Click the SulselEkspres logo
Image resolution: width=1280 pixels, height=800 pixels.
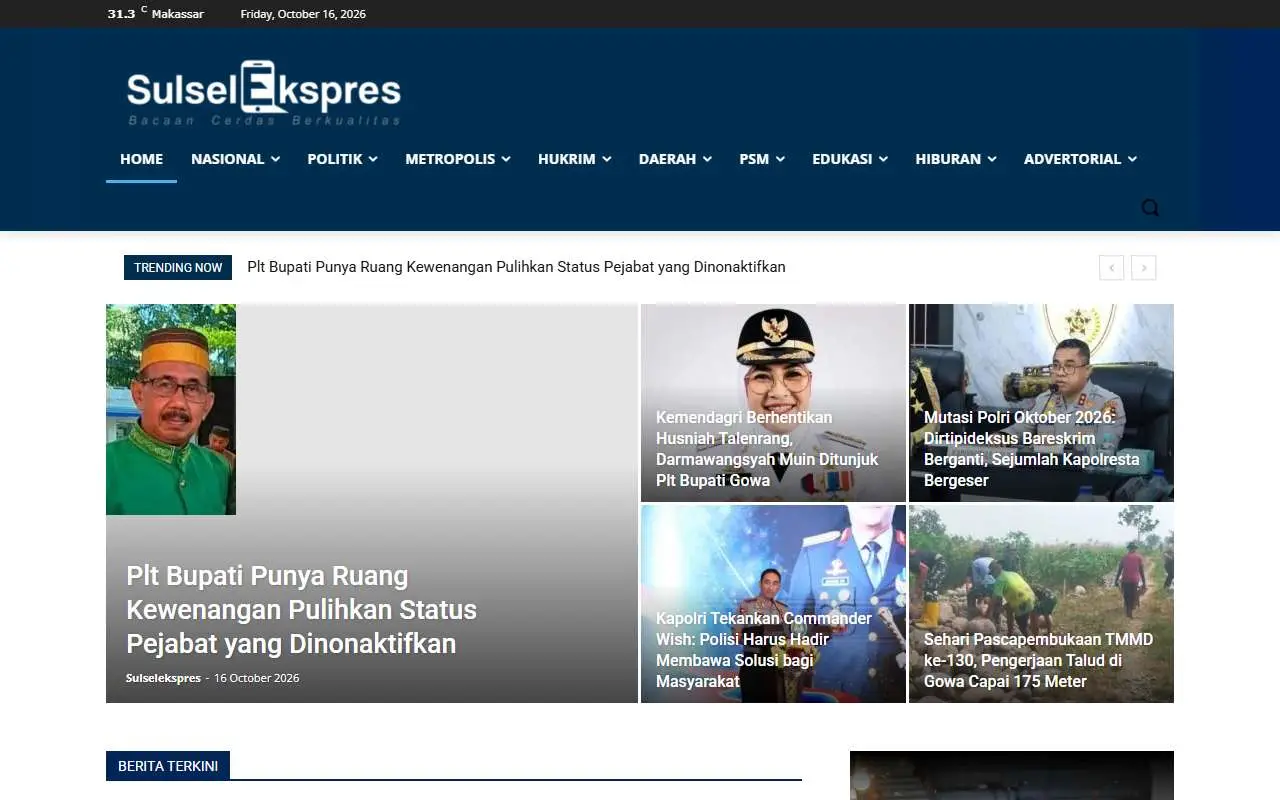tap(264, 93)
